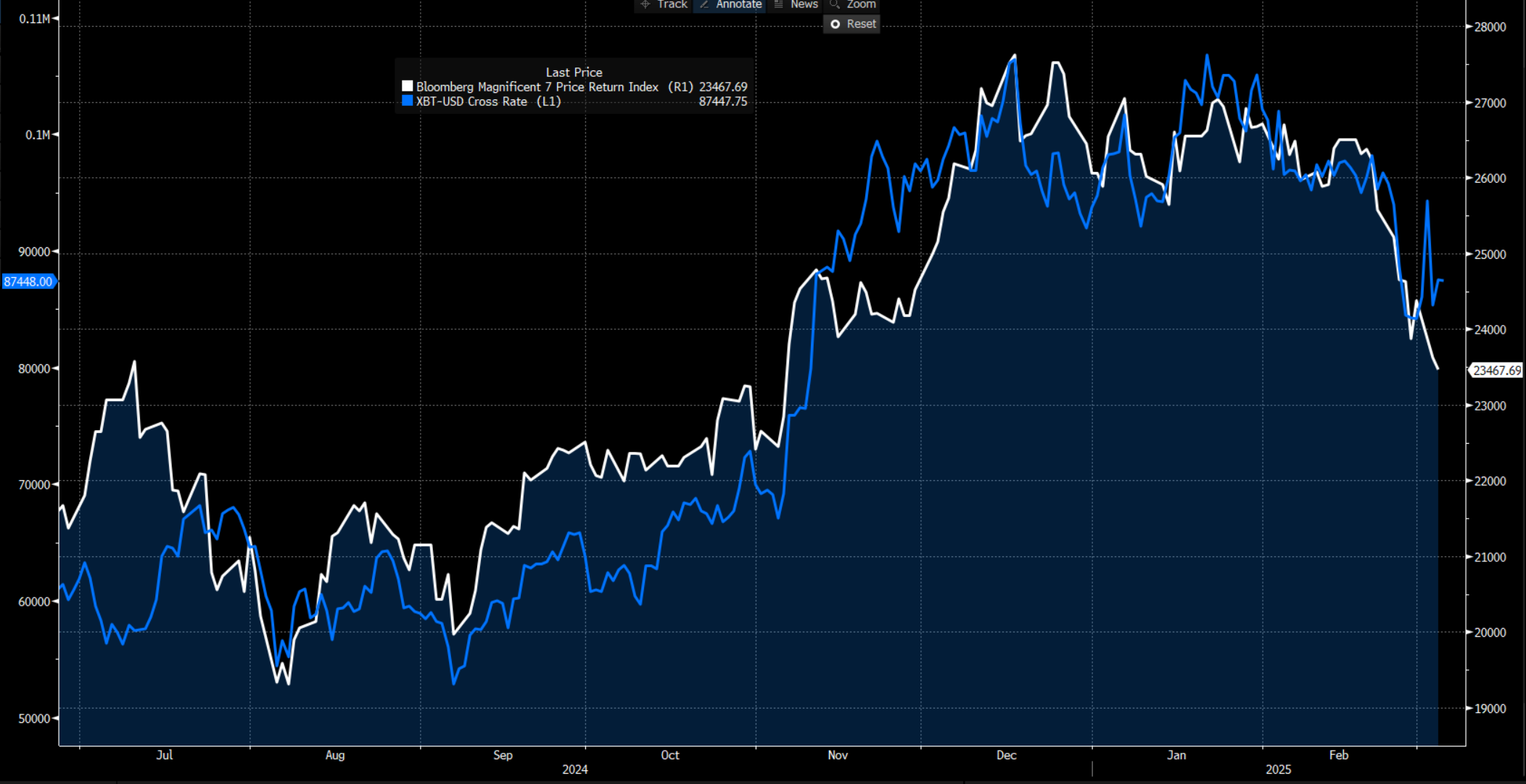This screenshot has height=784, width=1526.
Task: Click the legend's 23467.69 value beside (R1)
Action: pos(722,86)
